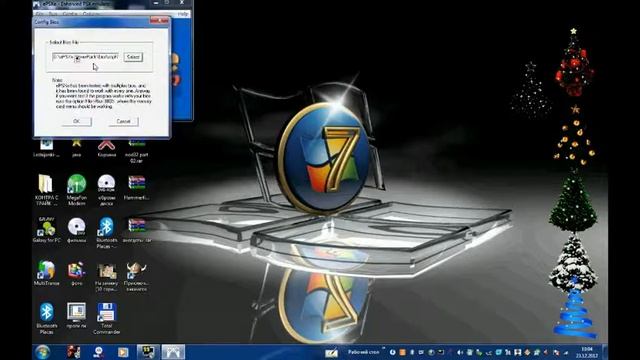Minimize the ePSXe main window
Screen dimensions: 640x360
pyautogui.click(x=156, y=3)
